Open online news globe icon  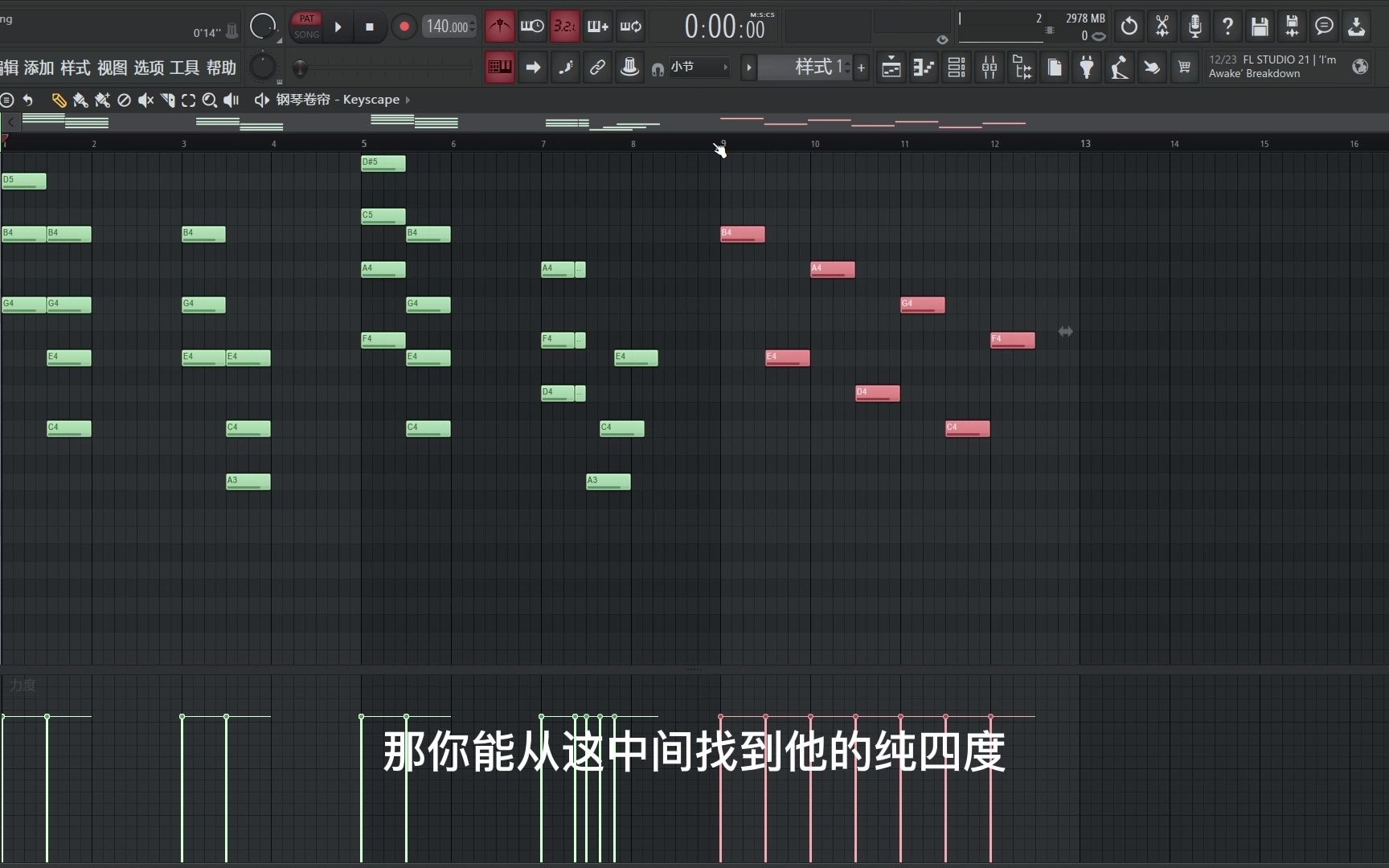coord(1360,67)
